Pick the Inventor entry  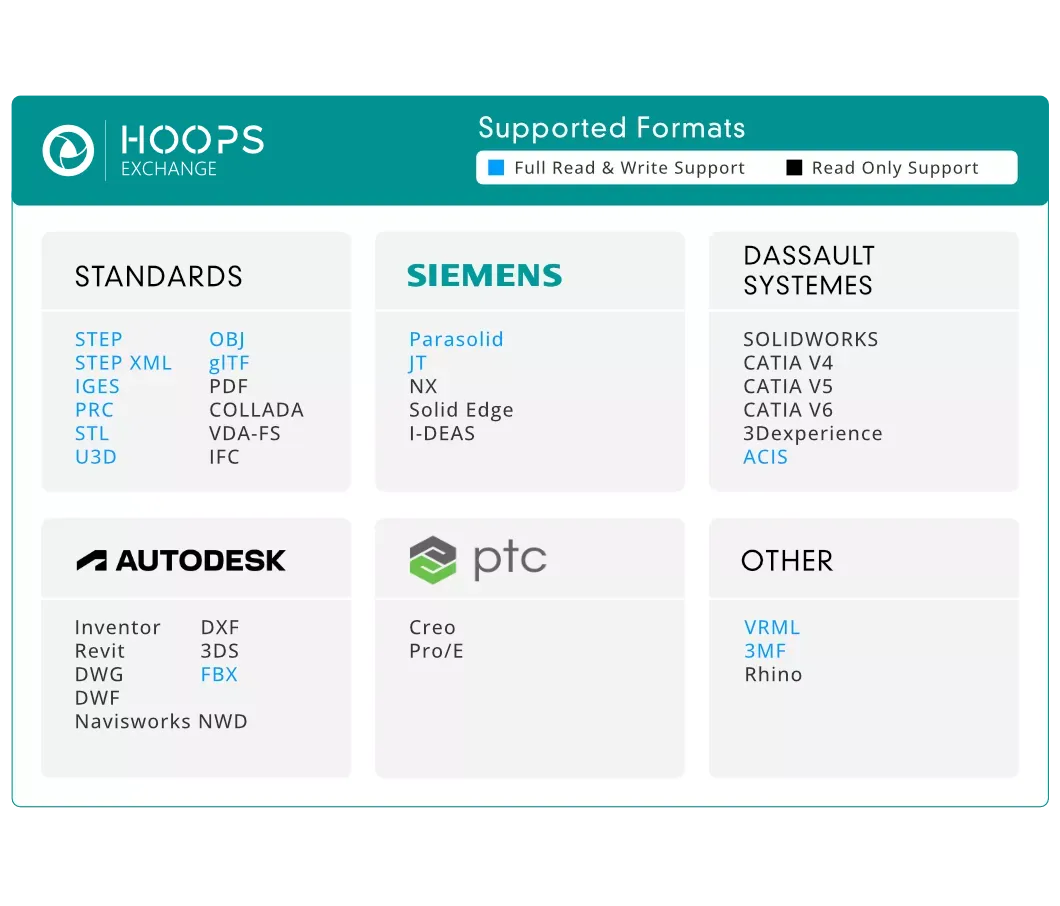(118, 627)
